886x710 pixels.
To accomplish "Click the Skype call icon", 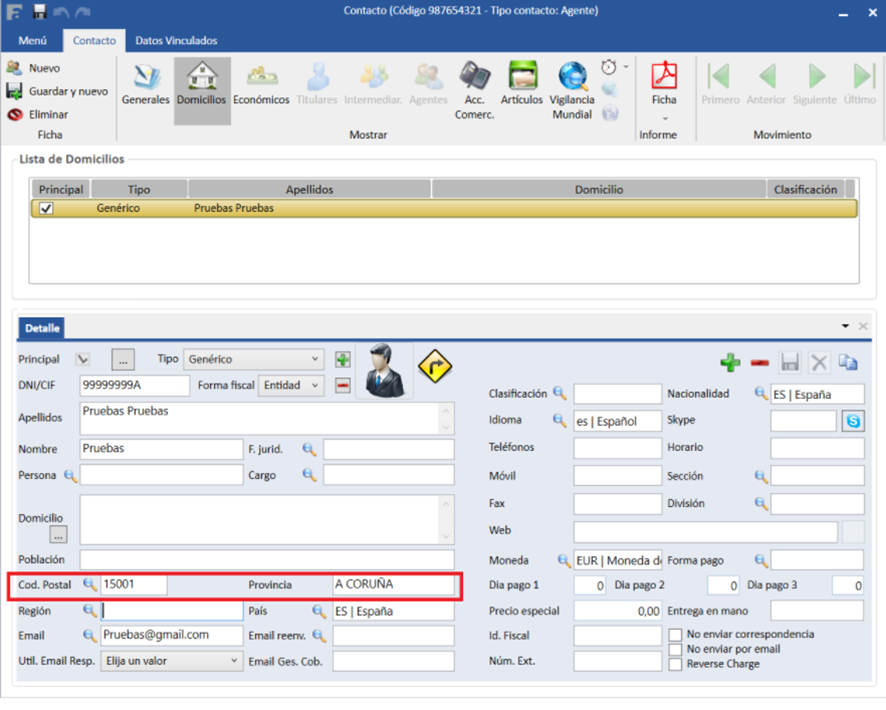I will pyautogui.click(x=853, y=421).
